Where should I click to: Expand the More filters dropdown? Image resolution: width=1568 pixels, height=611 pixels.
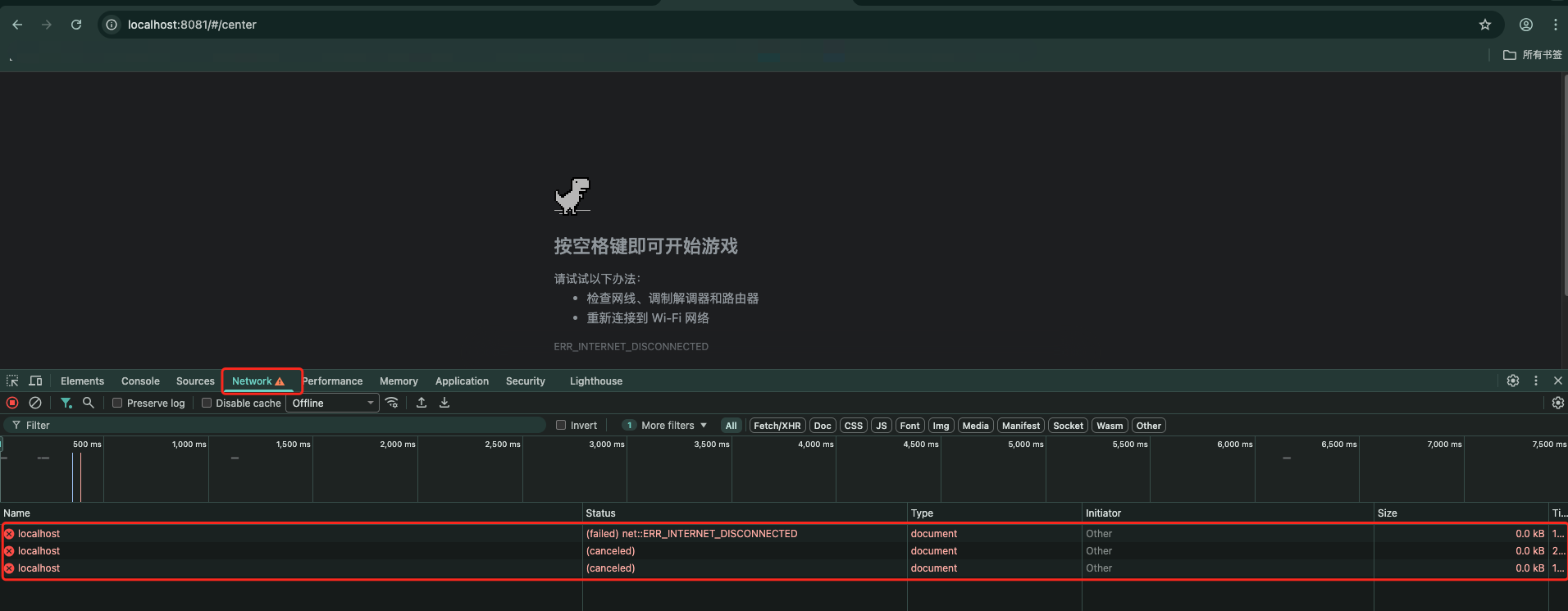pos(666,425)
